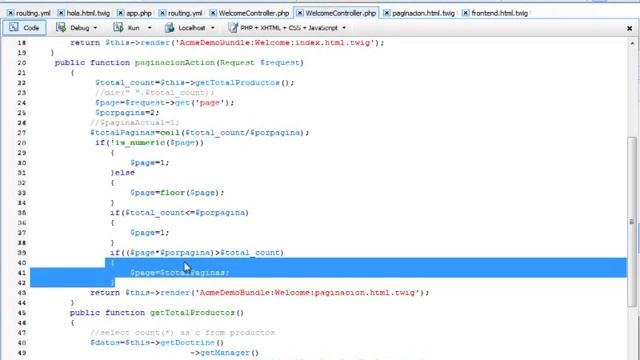Close the active WelcomeController.php tab via its x icon
640x360 pixels.
pos(300,13)
